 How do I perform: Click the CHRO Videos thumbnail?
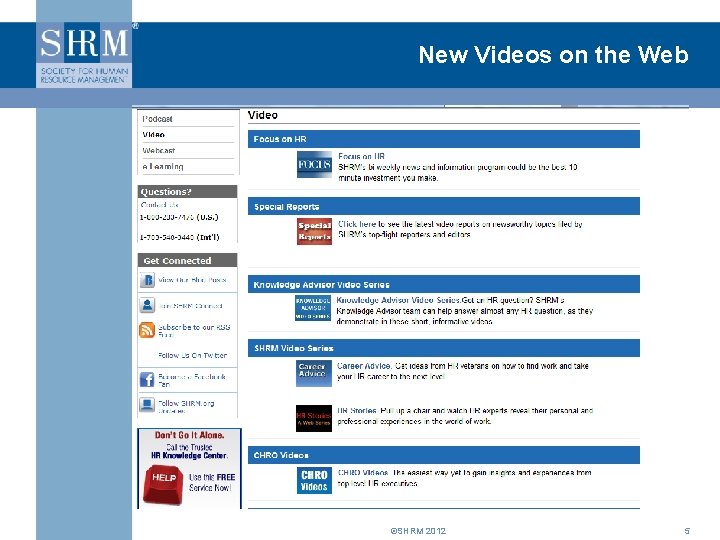coord(314,480)
